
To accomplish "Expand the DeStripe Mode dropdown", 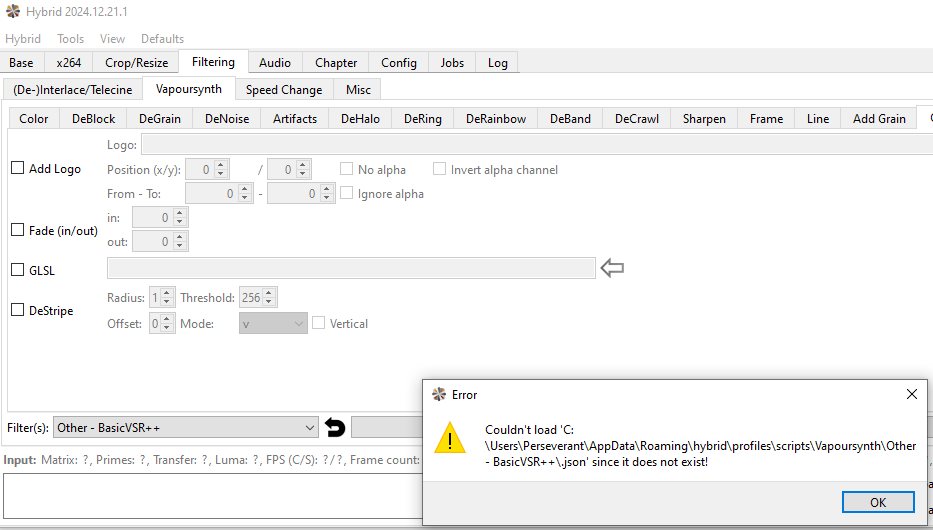I will [273, 323].
